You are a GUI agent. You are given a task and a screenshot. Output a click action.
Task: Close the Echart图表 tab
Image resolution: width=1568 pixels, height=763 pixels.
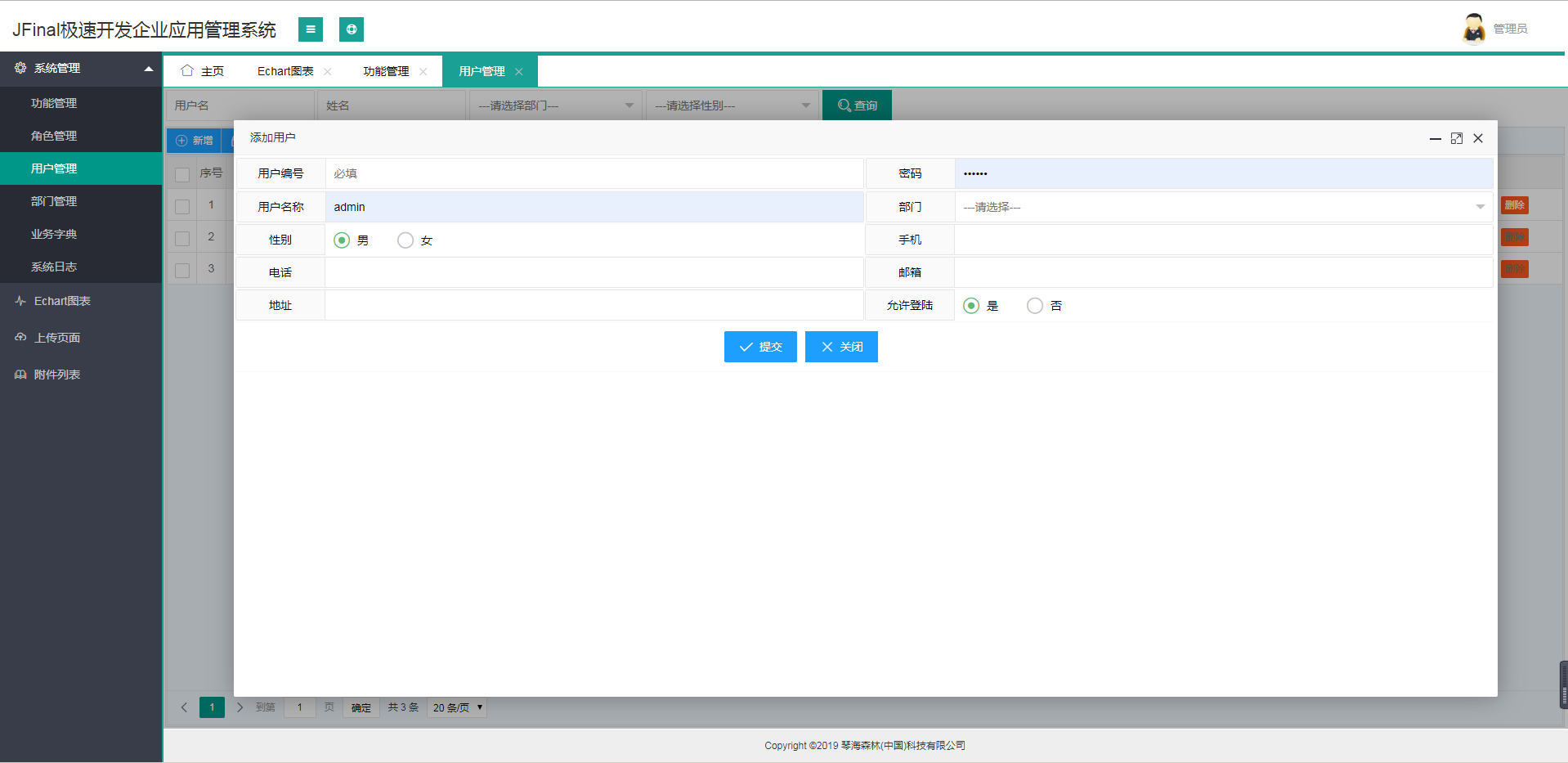pyautogui.click(x=328, y=71)
